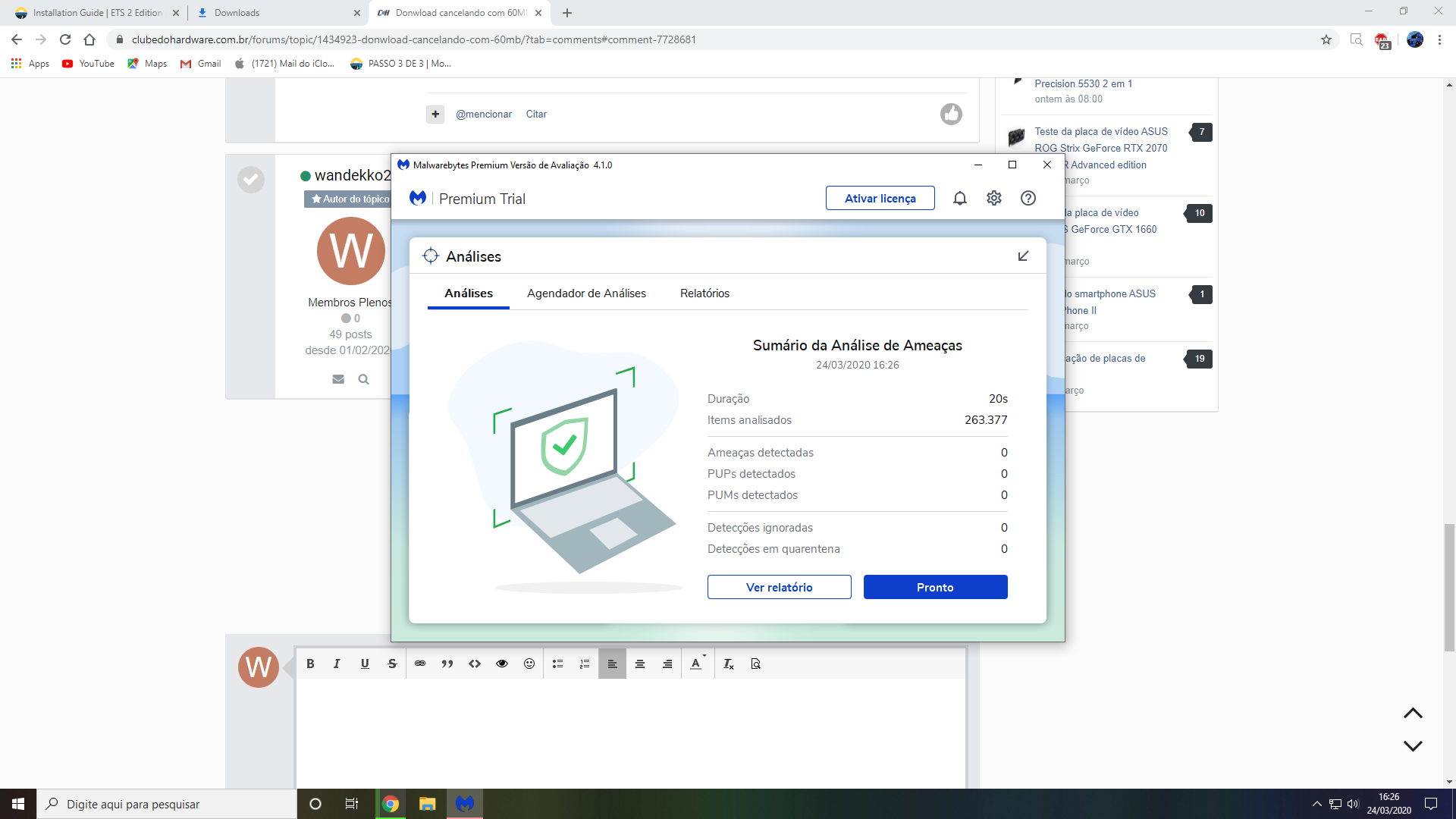Click Ver relatório button

pyautogui.click(x=779, y=587)
